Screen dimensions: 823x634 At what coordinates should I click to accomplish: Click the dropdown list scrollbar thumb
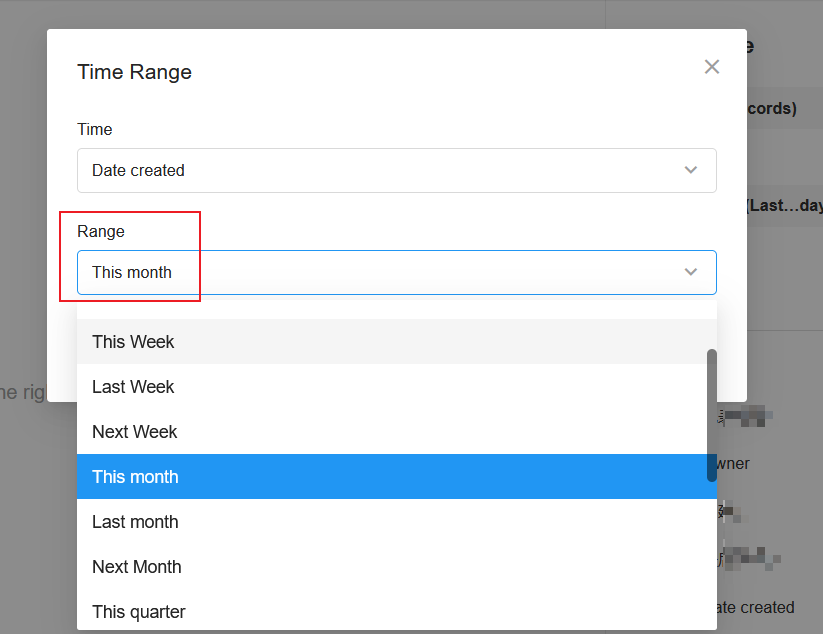[x=712, y=415]
